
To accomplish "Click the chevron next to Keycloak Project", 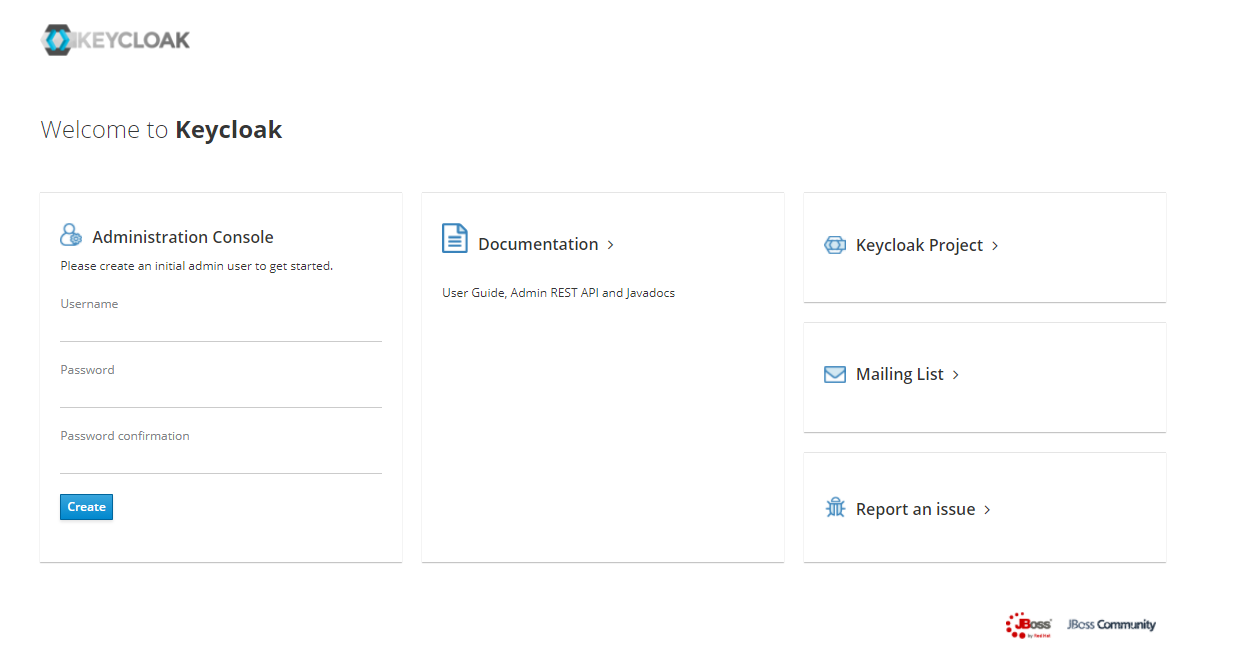I will [995, 246].
